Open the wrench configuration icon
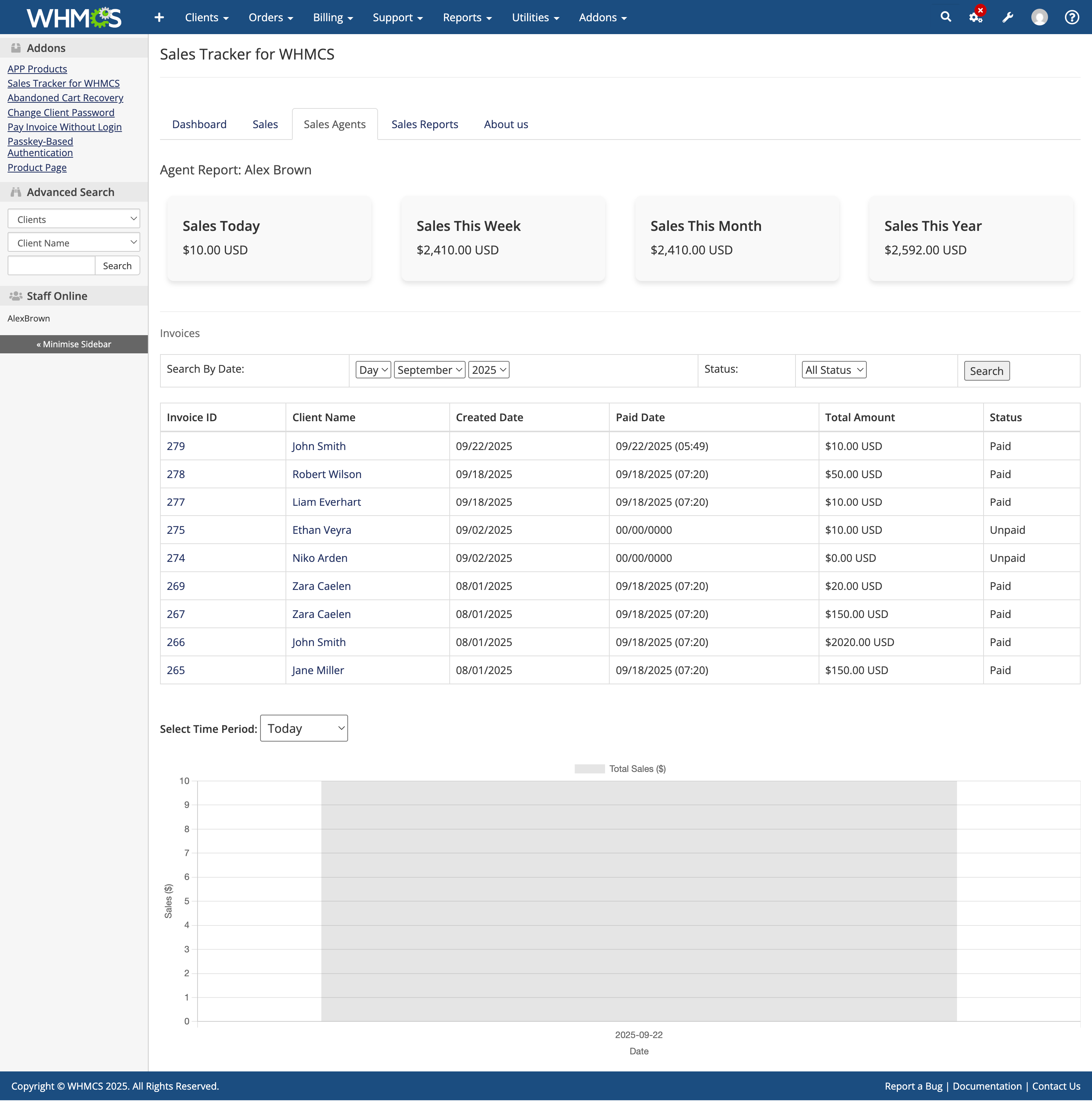This screenshot has width=1092, height=1101. [x=1008, y=17]
